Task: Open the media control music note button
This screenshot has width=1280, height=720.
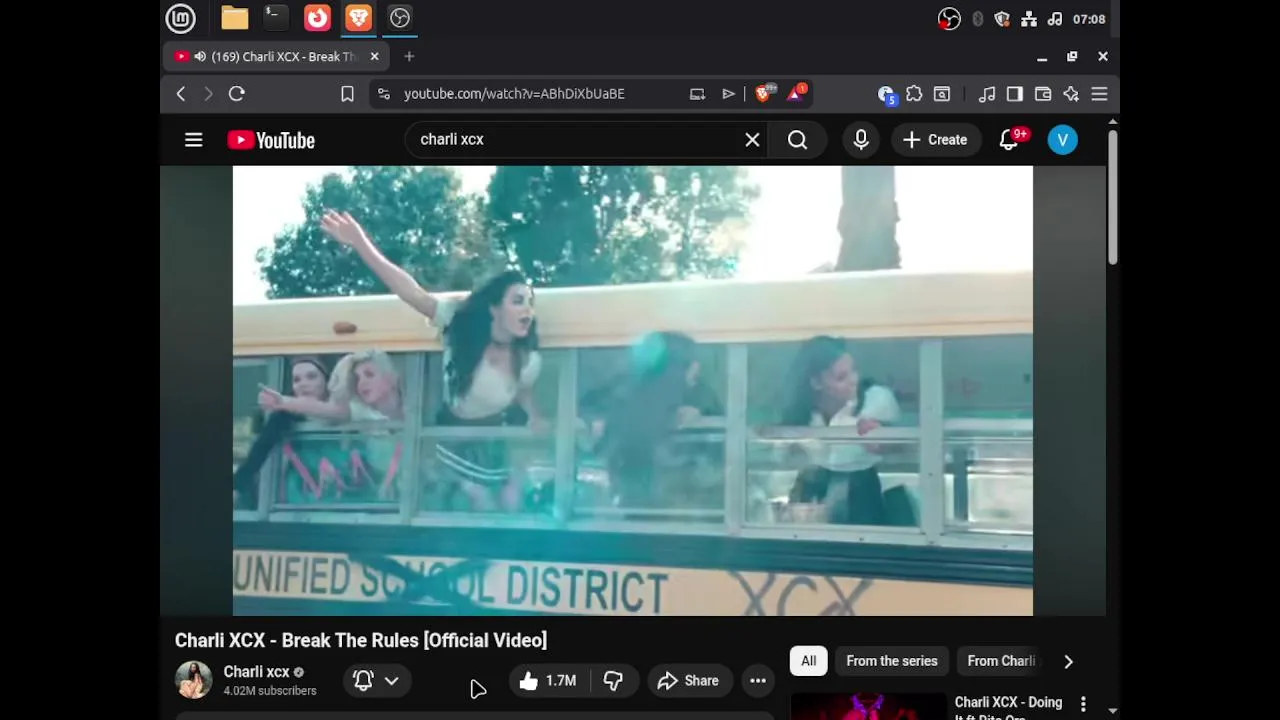Action: tap(987, 94)
